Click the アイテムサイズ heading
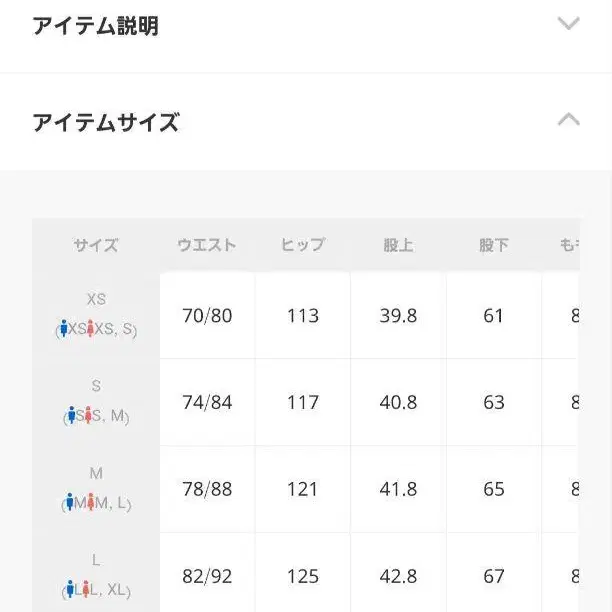 pos(105,123)
